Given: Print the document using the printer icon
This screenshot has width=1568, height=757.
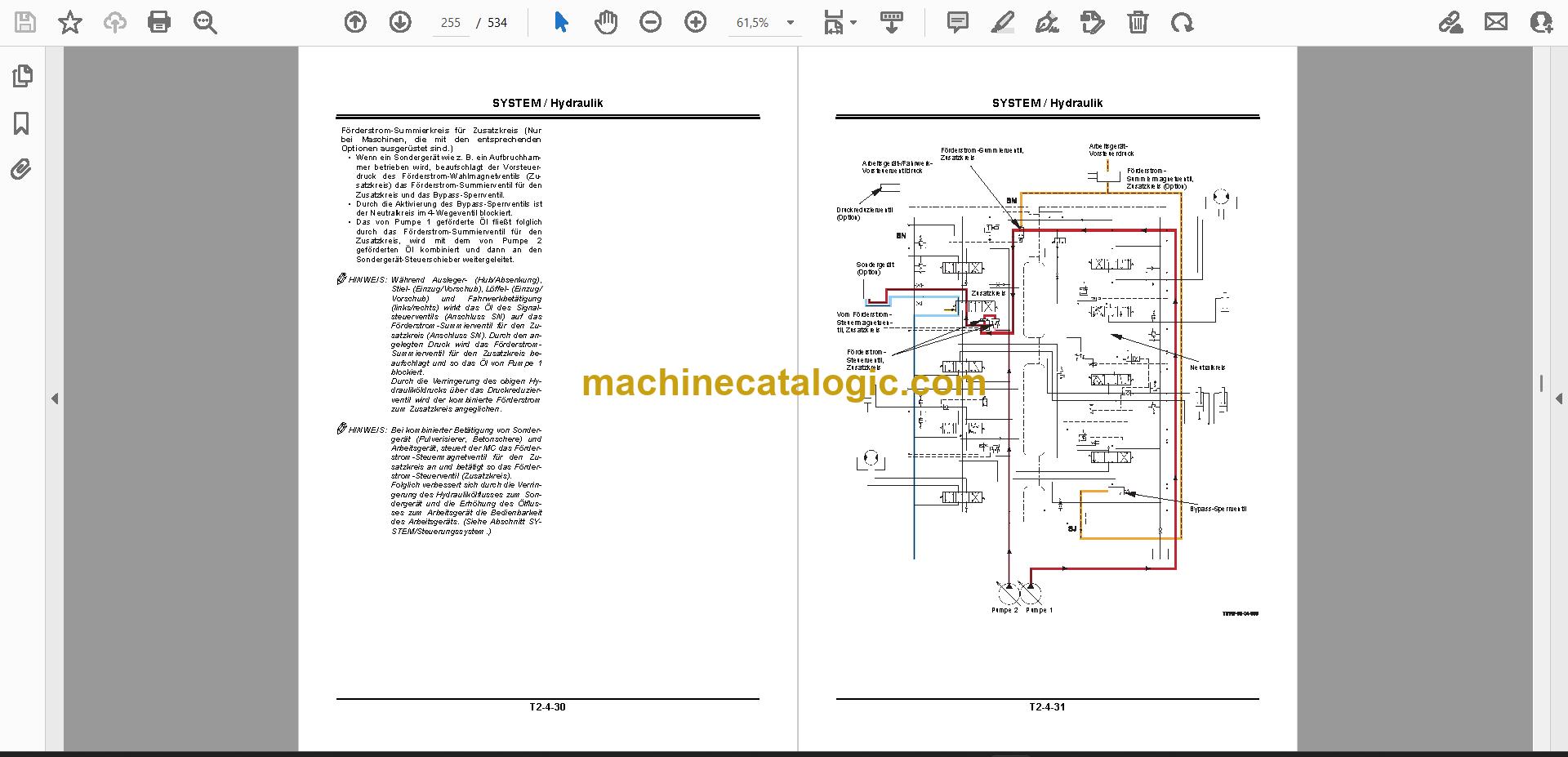Looking at the screenshot, I should [159, 22].
